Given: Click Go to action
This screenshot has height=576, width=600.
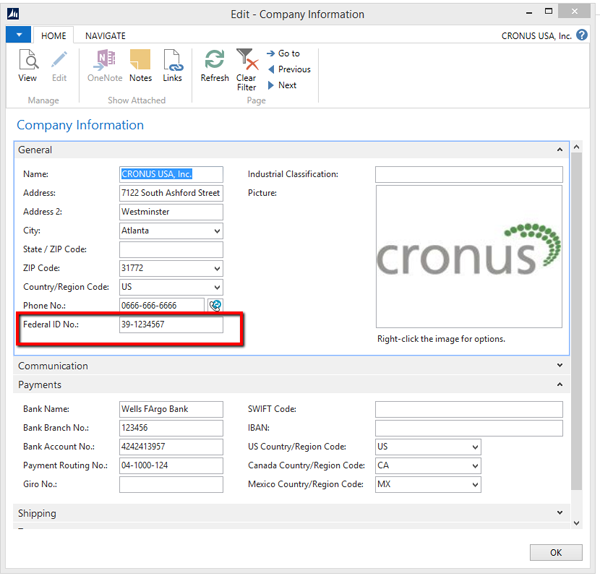Looking at the screenshot, I should click(284, 54).
